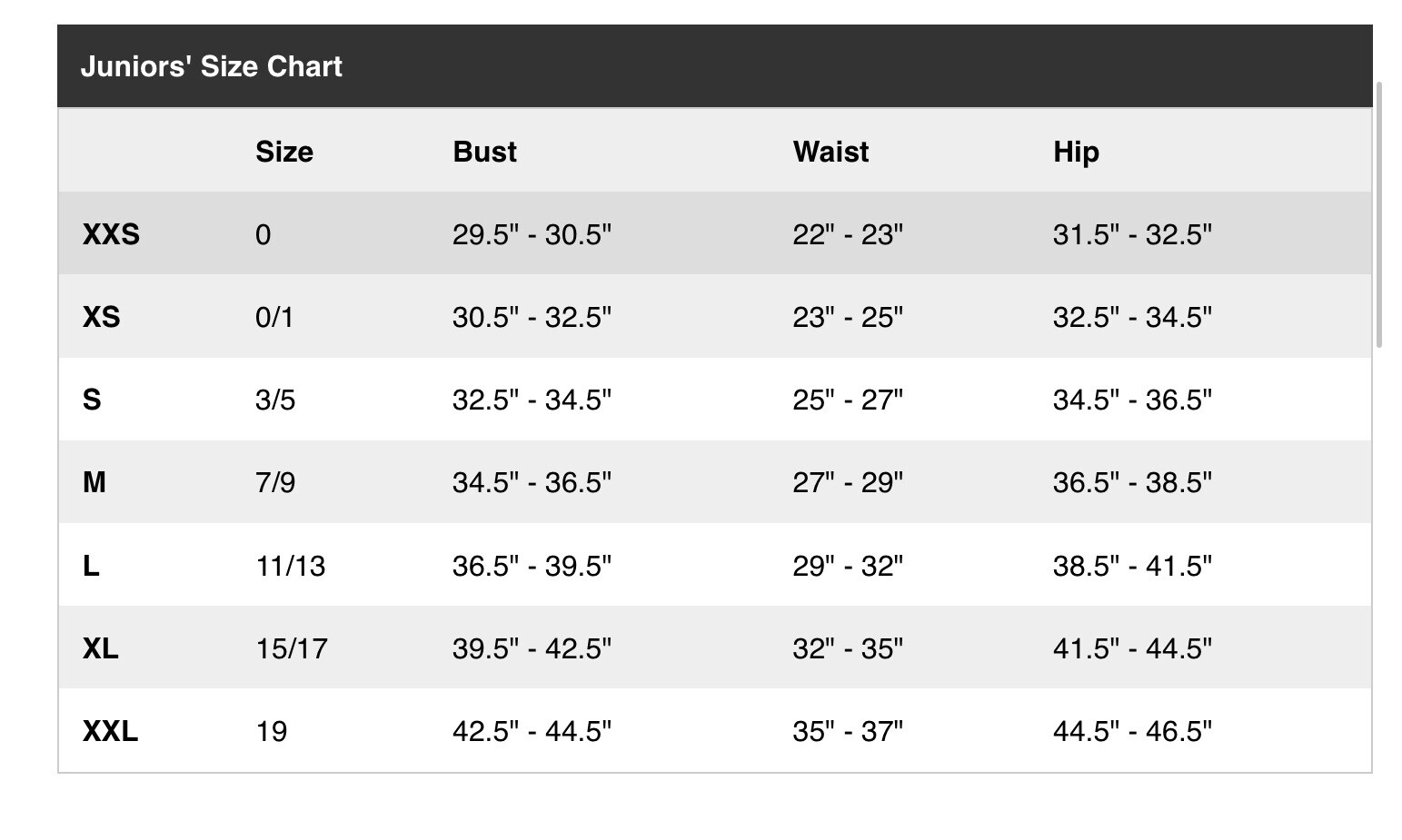
Task: Select the XXL row label
Action: point(110,731)
